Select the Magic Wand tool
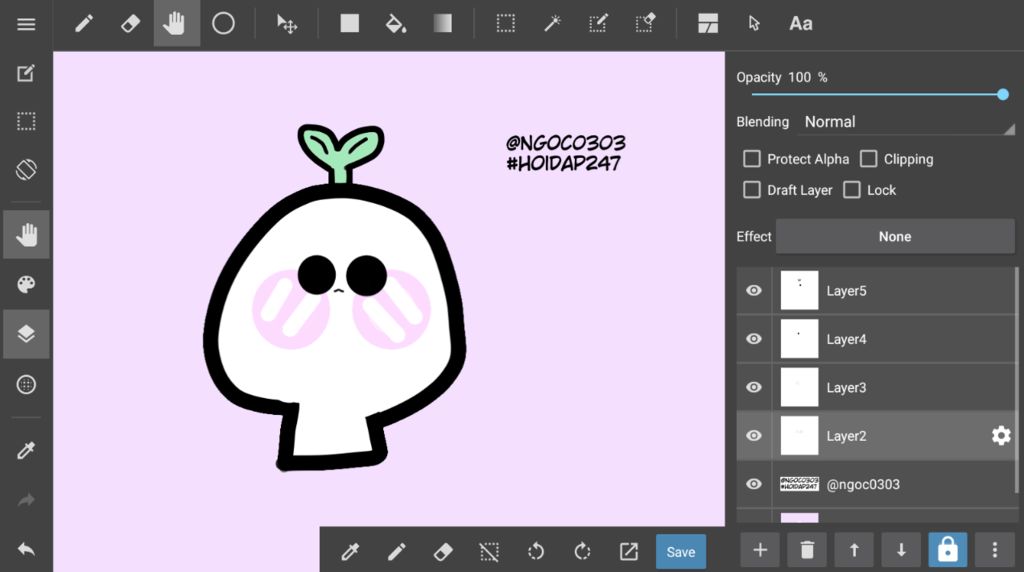Image resolution: width=1024 pixels, height=572 pixels. coord(552,24)
